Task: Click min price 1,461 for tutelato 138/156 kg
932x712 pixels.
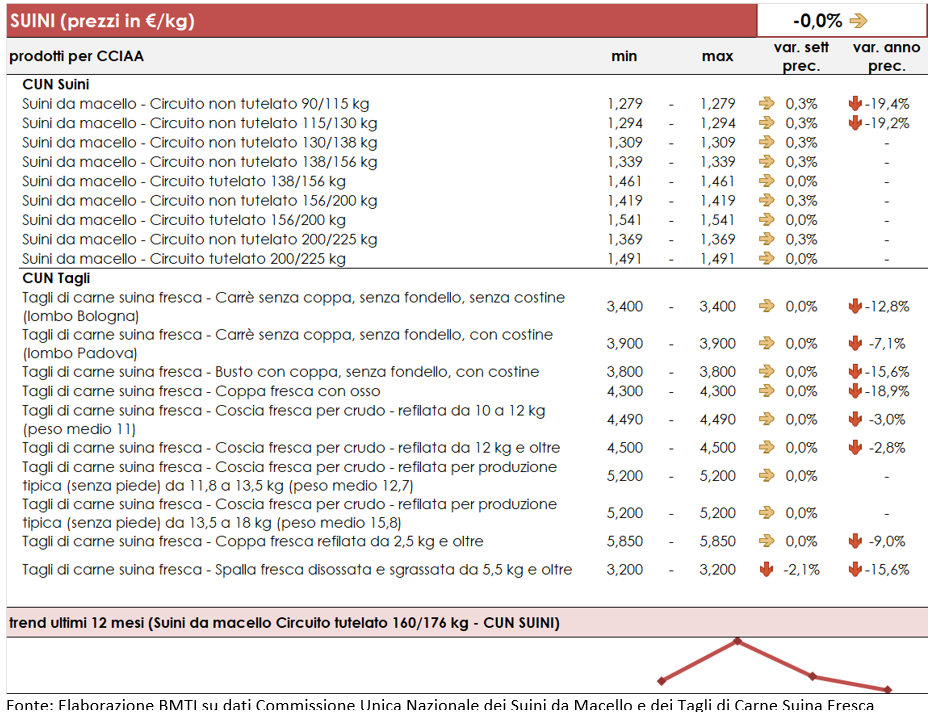Action: (x=625, y=181)
